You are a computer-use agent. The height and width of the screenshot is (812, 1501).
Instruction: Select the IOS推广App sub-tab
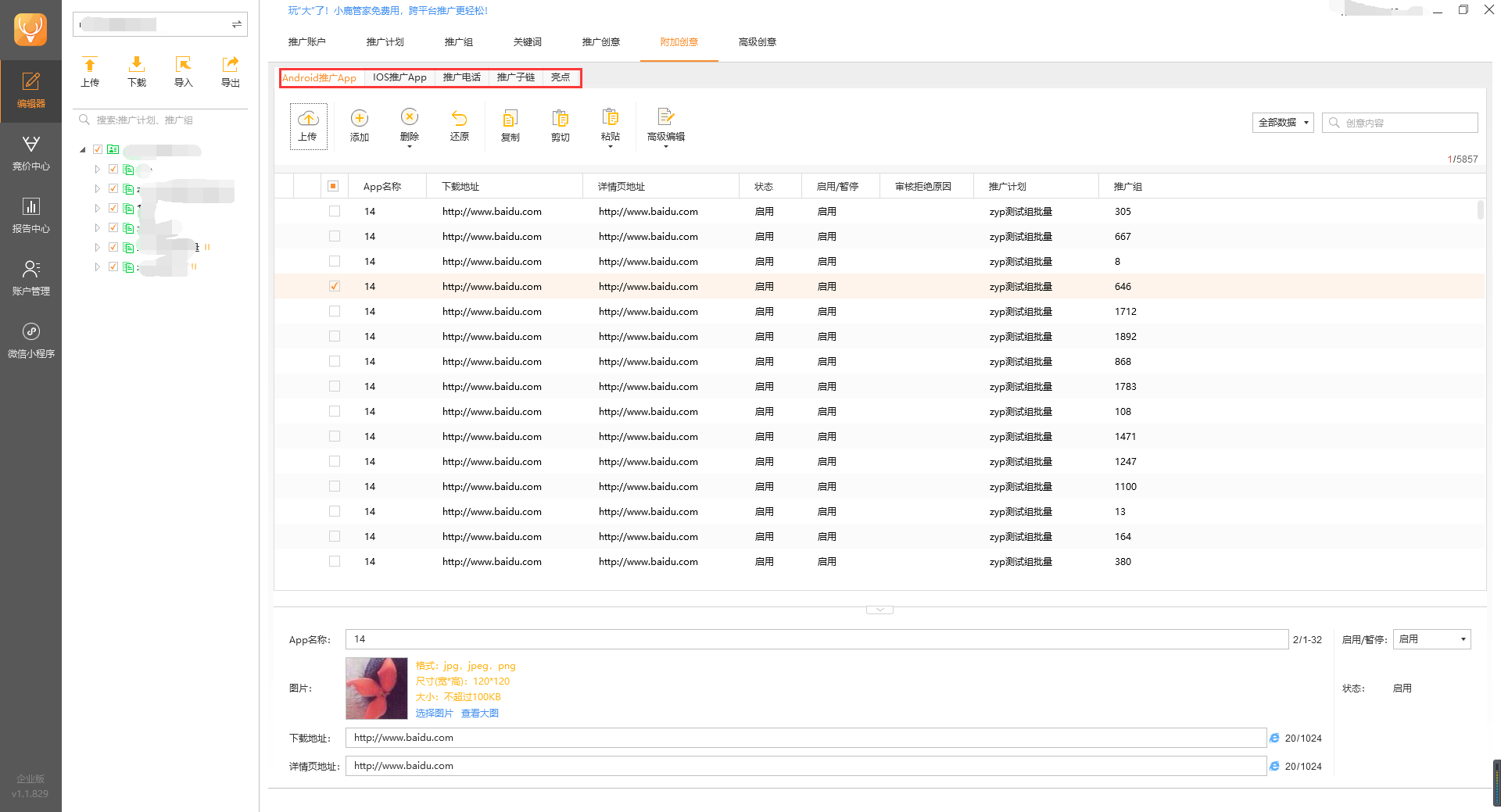click(399, 77)
